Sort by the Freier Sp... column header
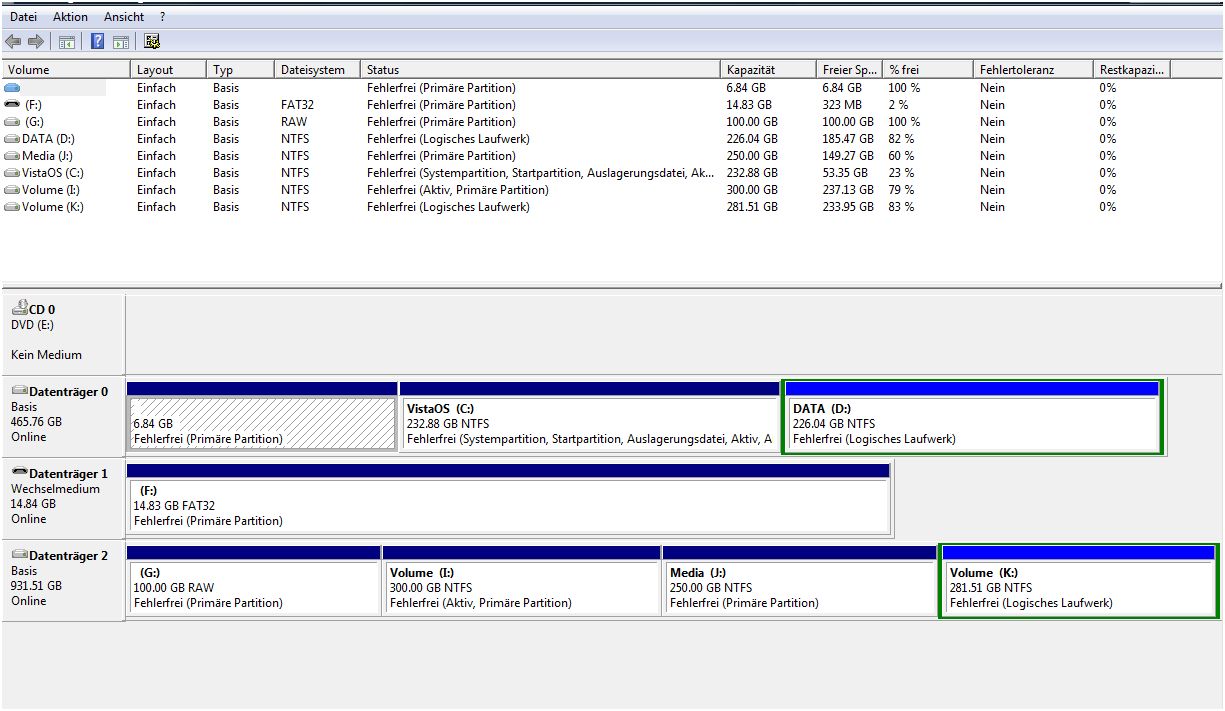 pyautogui.click(x=849, y=70)
